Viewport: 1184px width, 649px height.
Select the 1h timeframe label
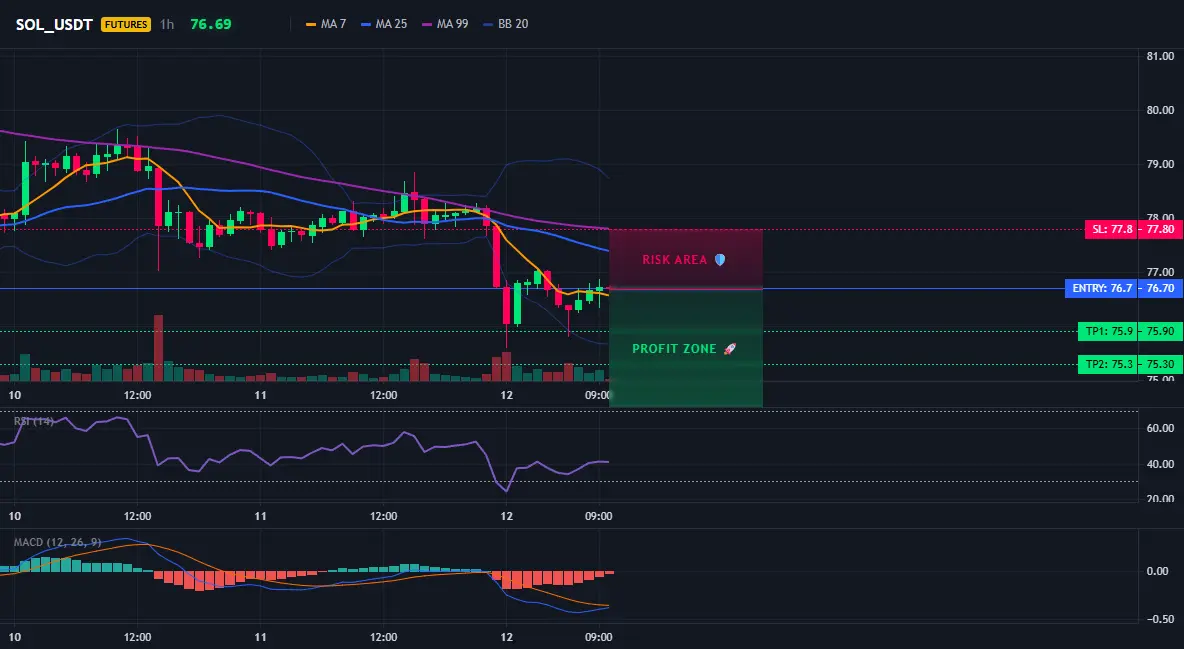[x=167, y=24]
